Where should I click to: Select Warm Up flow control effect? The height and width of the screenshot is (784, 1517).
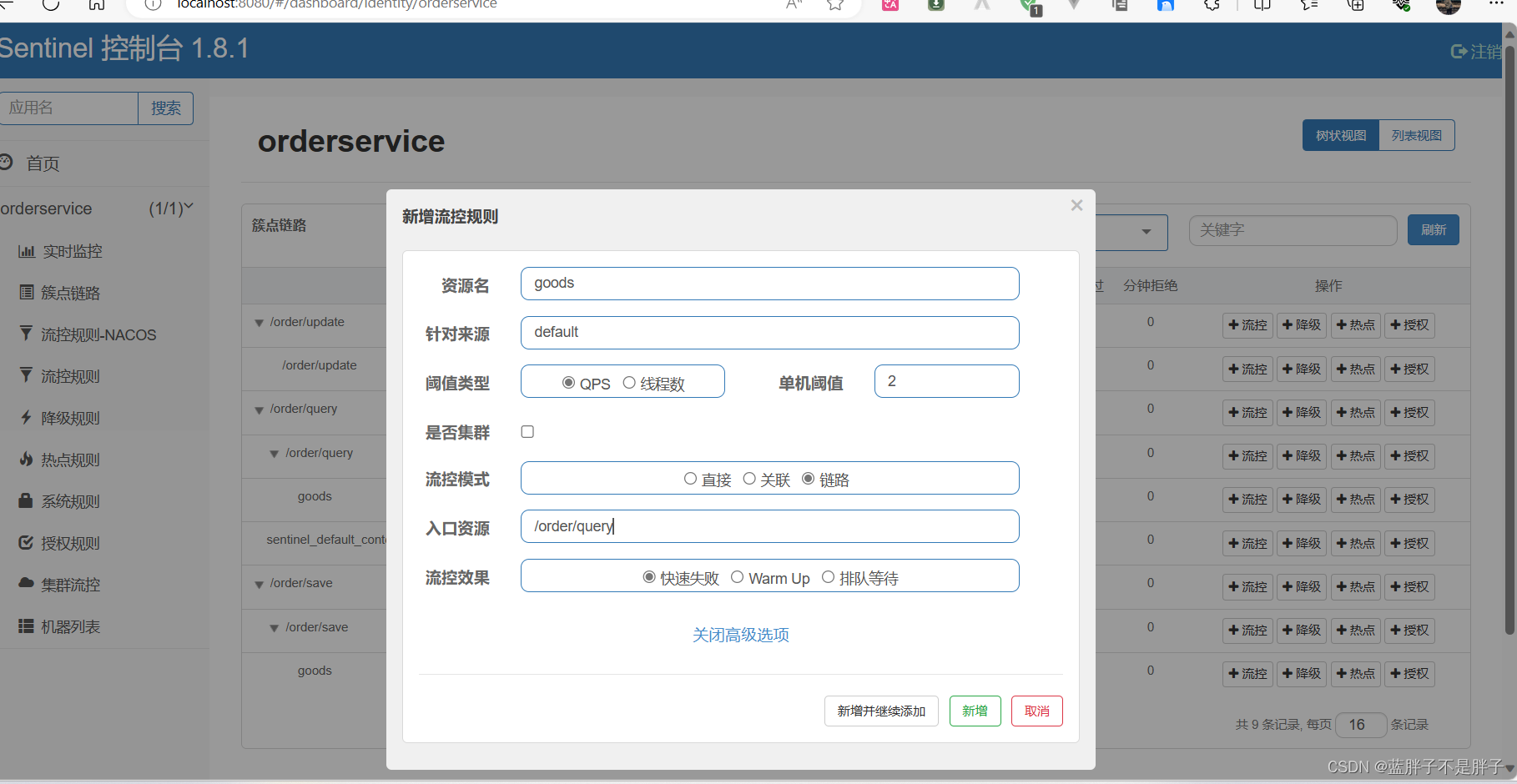(737, 577)
